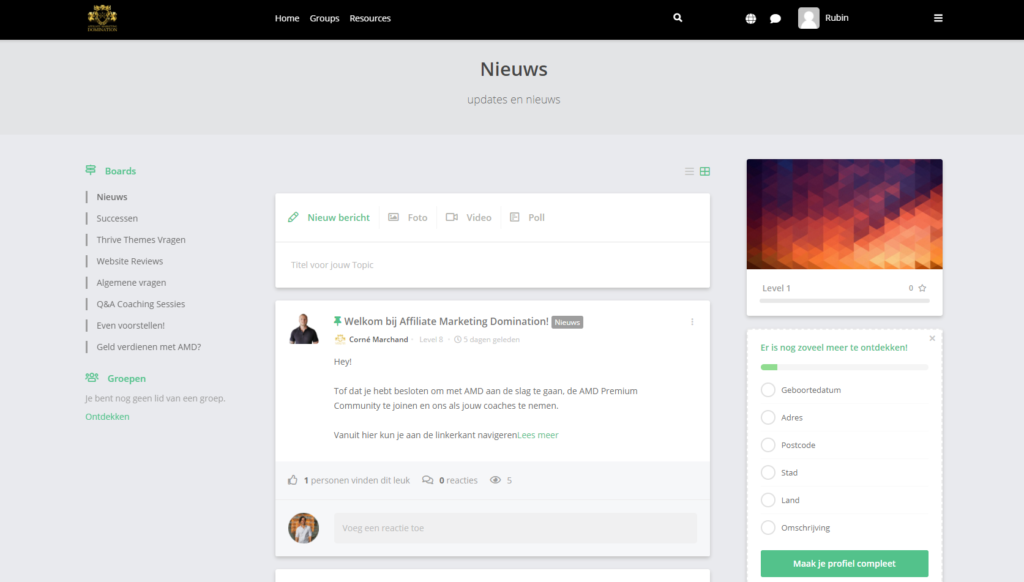
Task: Click the profile cover image
Action: point(844,214)
